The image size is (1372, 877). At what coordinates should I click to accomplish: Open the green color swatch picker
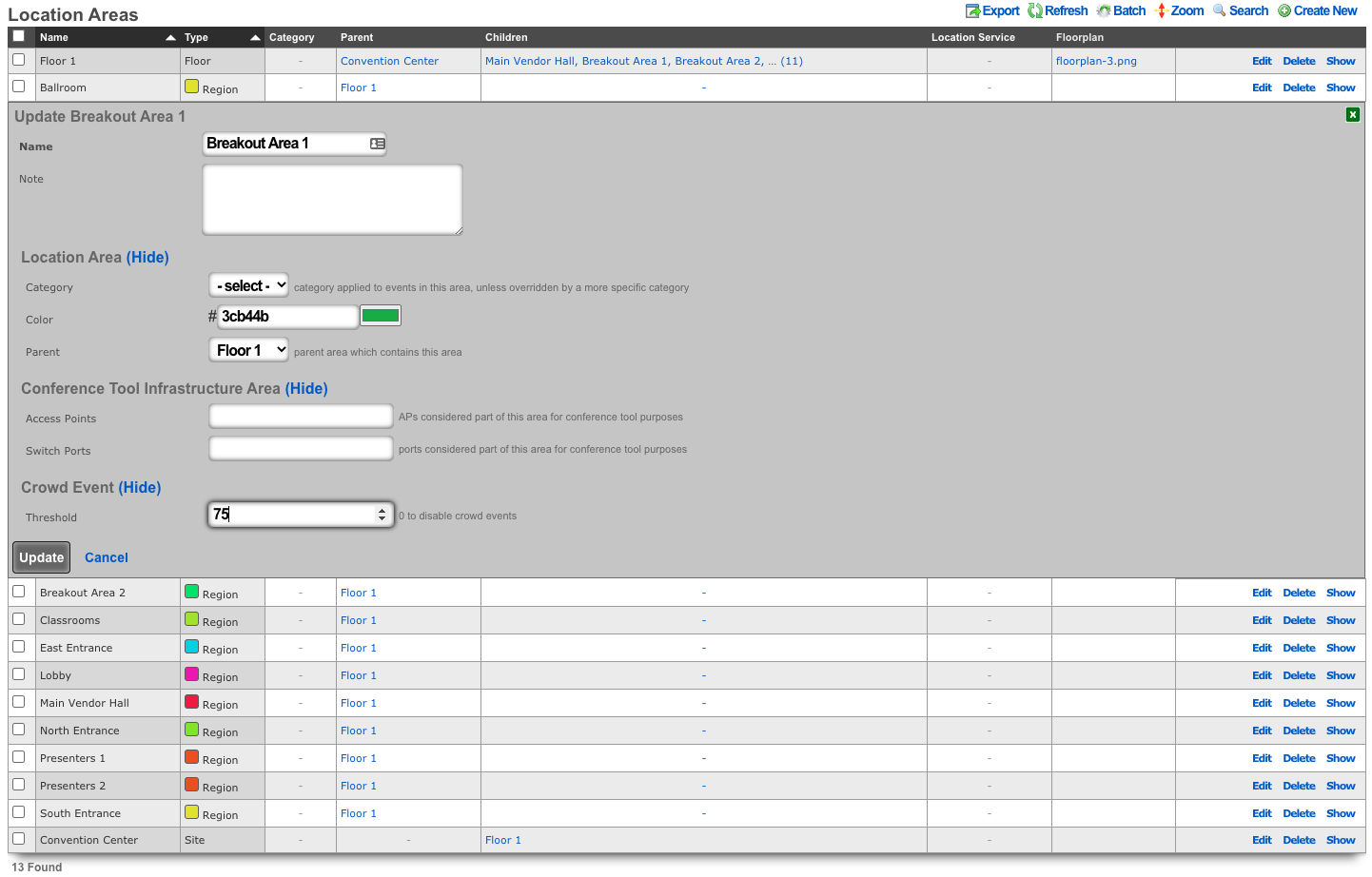381,316
